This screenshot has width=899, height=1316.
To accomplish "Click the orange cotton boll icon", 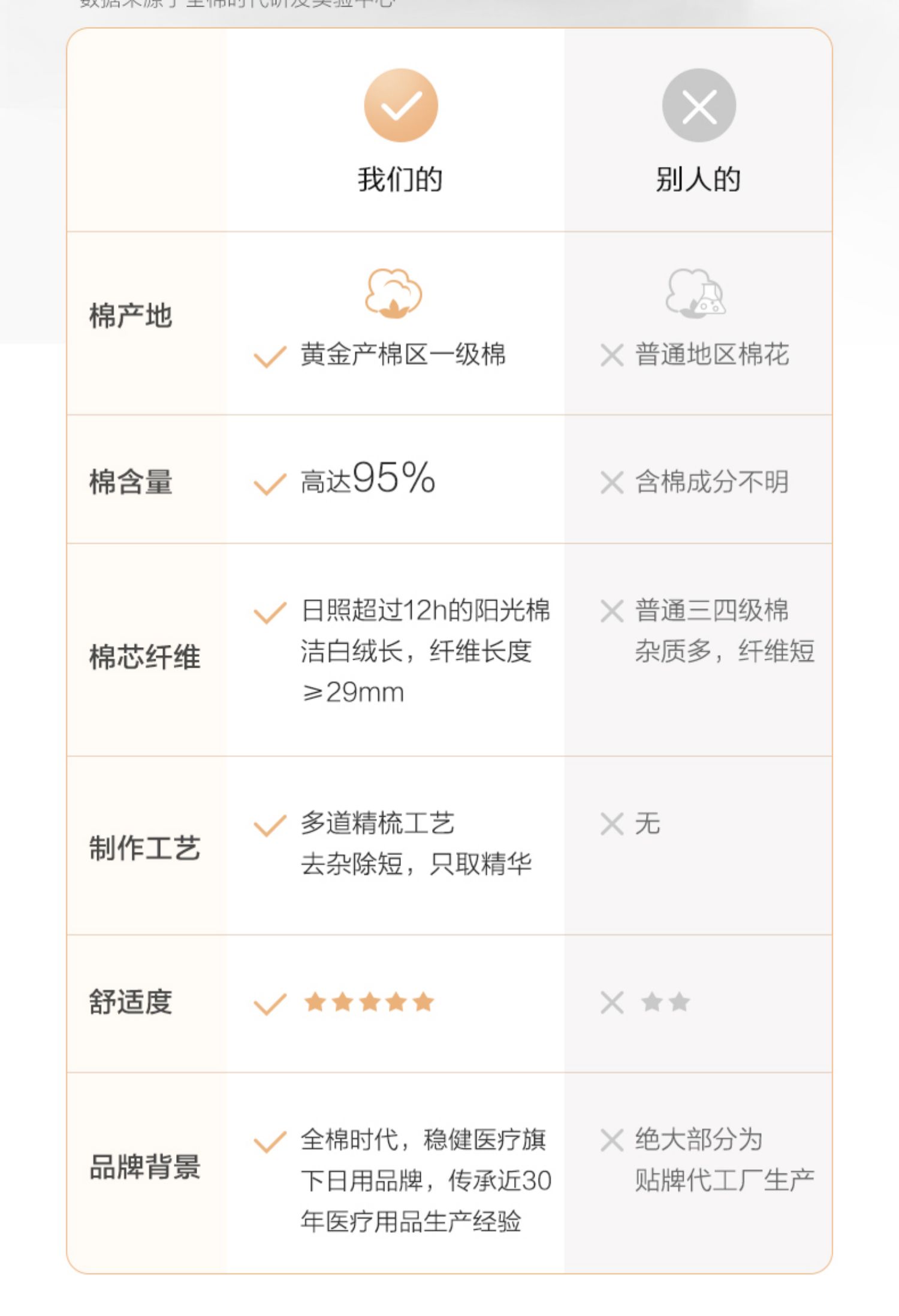I will pyautogui.click(x=394, y=293).
